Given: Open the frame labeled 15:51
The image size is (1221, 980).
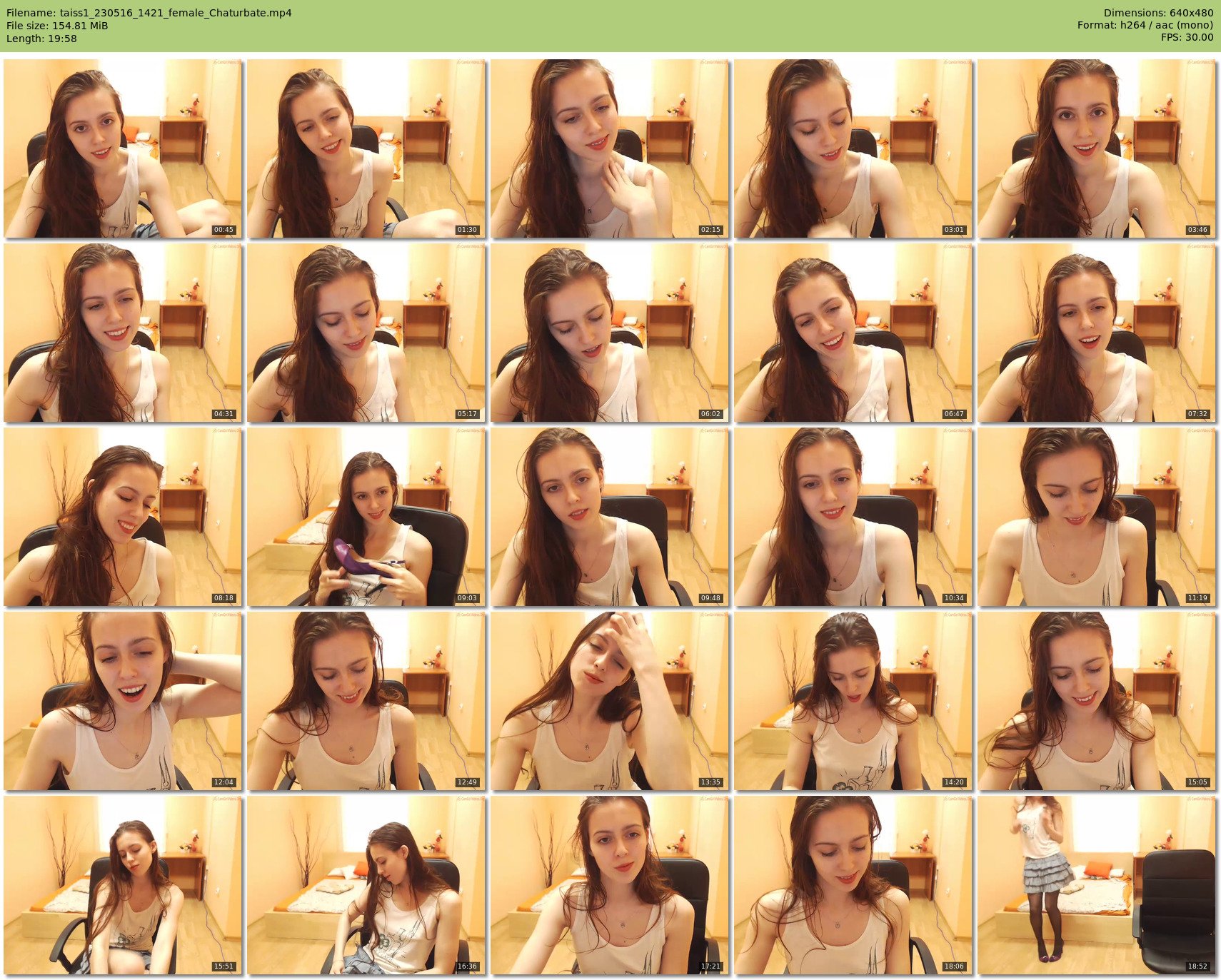Looking at the screenshot, I should pos(123,885).
